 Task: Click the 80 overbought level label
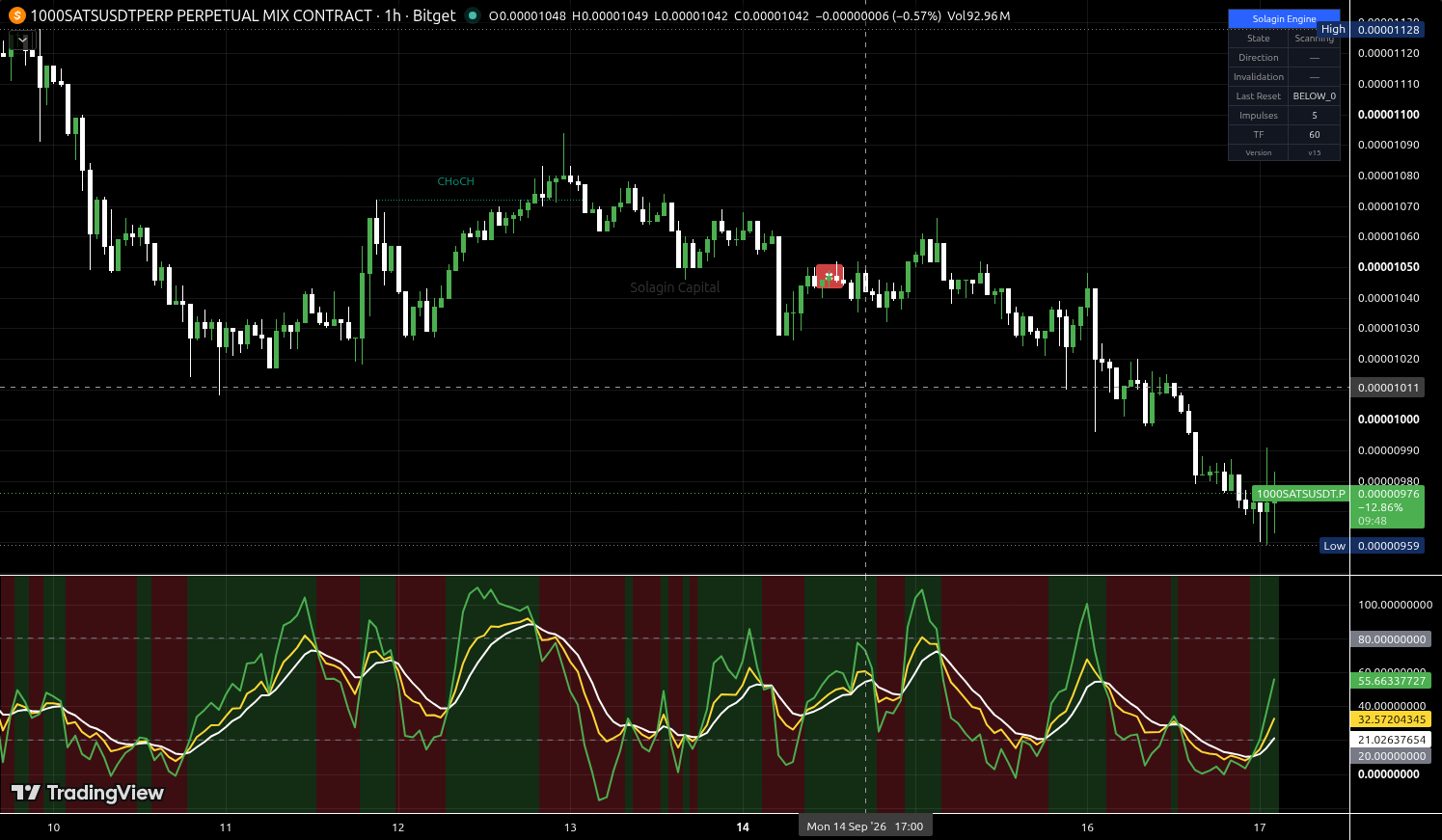(x=1391, y=639)
